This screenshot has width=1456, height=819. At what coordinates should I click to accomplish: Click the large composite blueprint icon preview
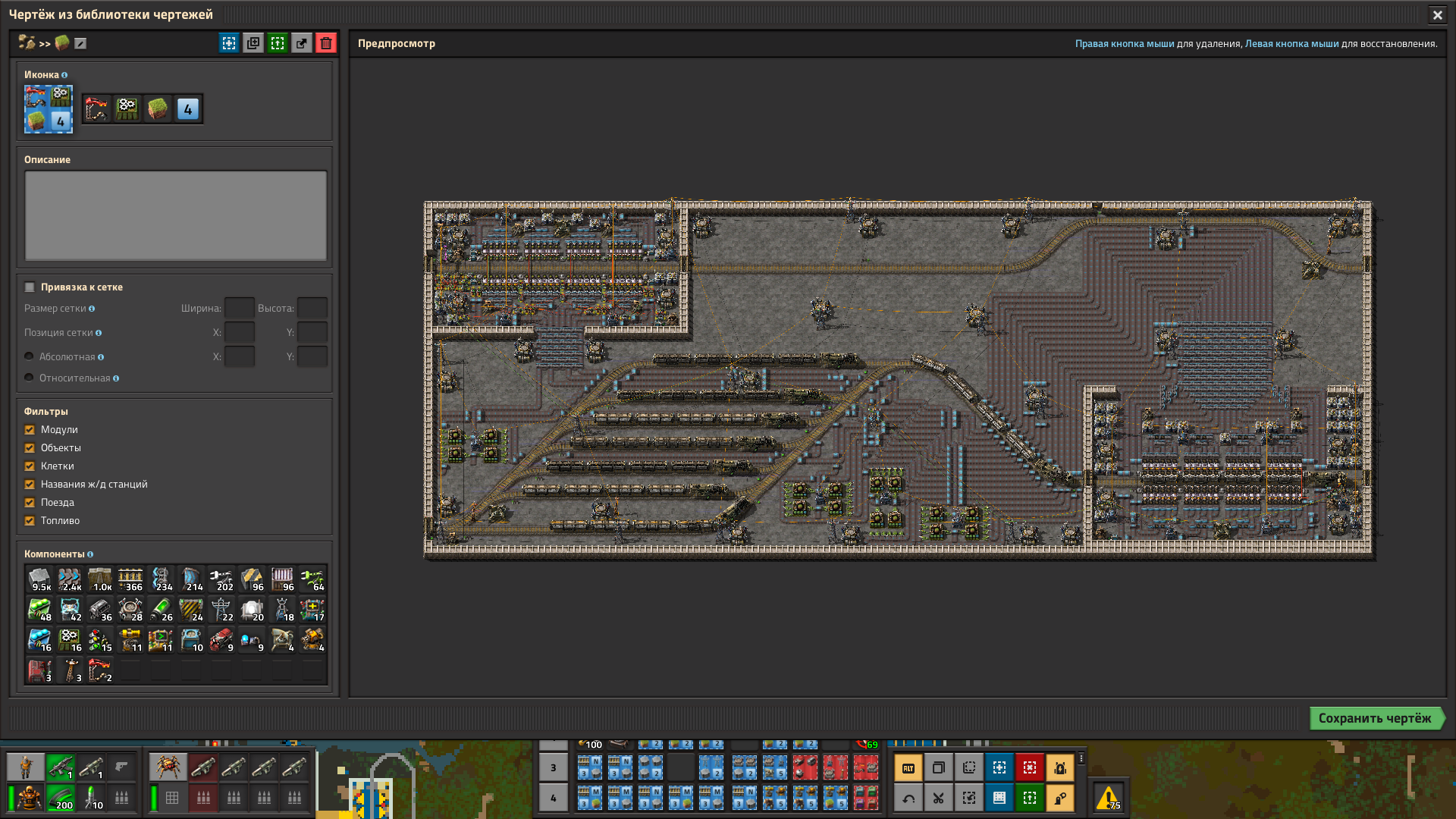click(x=49, y=108)
